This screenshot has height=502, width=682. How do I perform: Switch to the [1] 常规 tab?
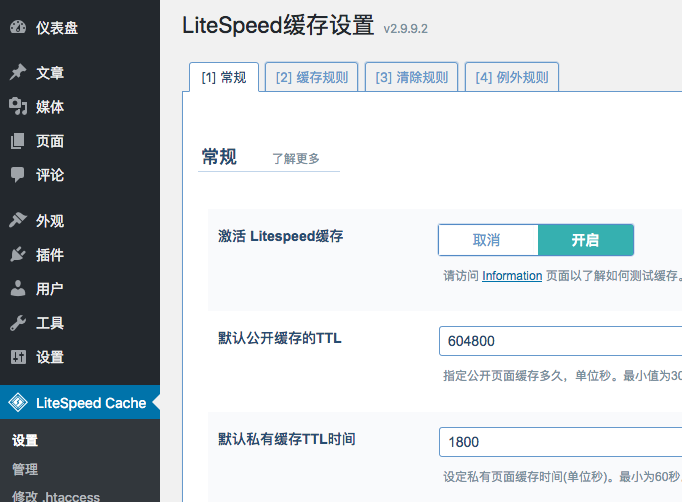pyautogui.click(x=224, y=77)
